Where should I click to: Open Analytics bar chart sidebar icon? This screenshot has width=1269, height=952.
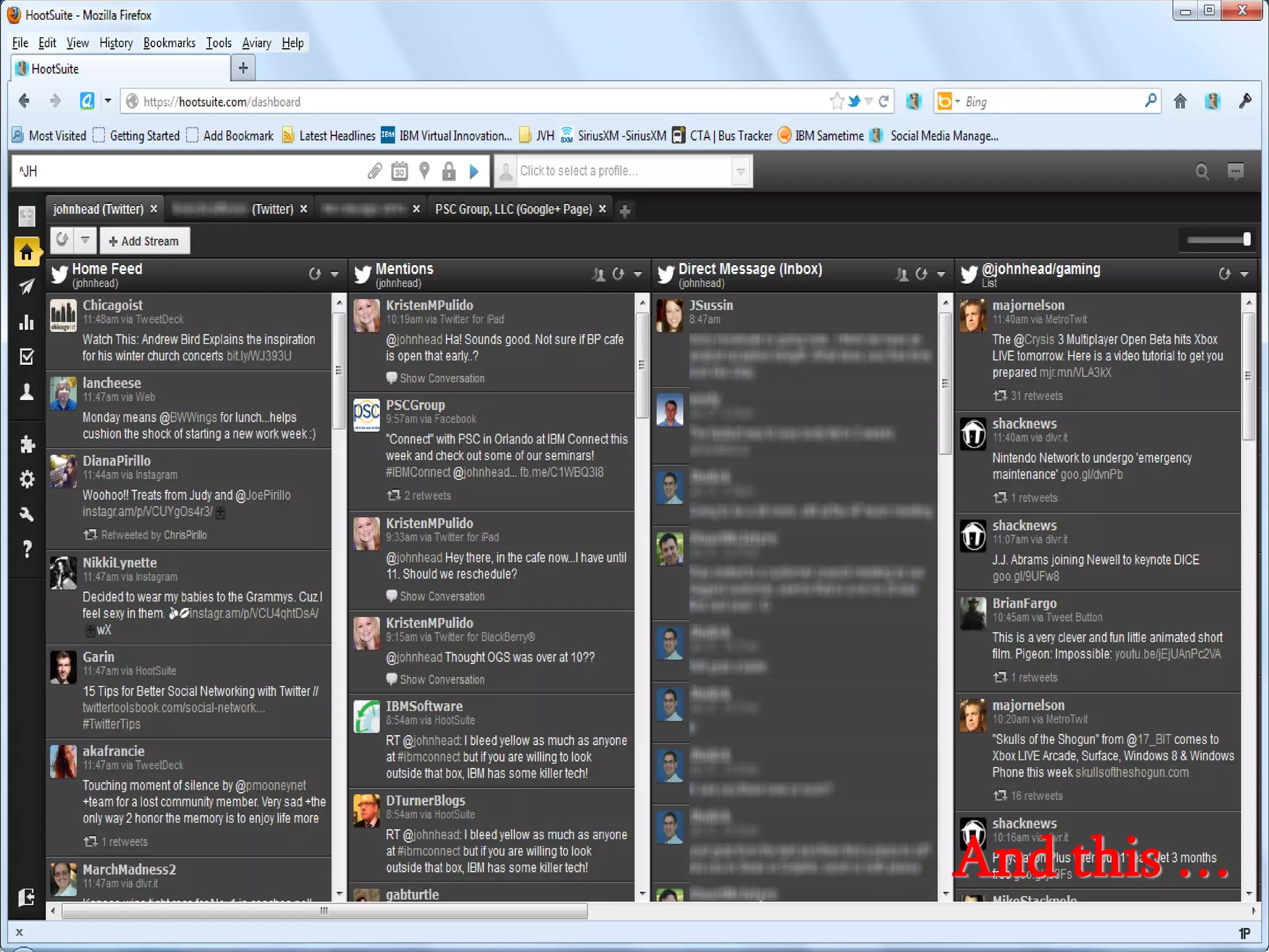tap(27, 322)
